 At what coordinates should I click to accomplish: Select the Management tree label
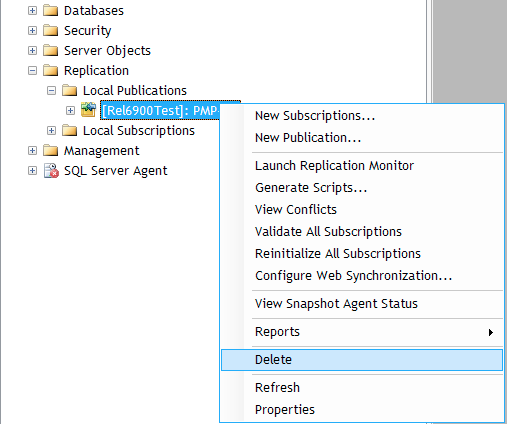point(101,151)
